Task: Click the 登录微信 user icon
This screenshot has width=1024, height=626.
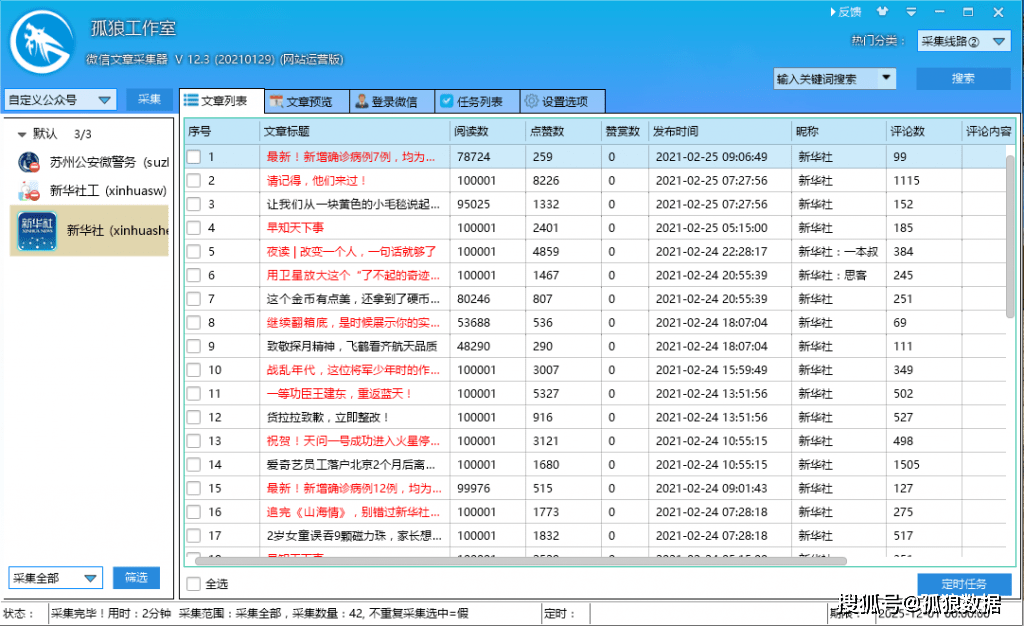Action: point(362,101)
